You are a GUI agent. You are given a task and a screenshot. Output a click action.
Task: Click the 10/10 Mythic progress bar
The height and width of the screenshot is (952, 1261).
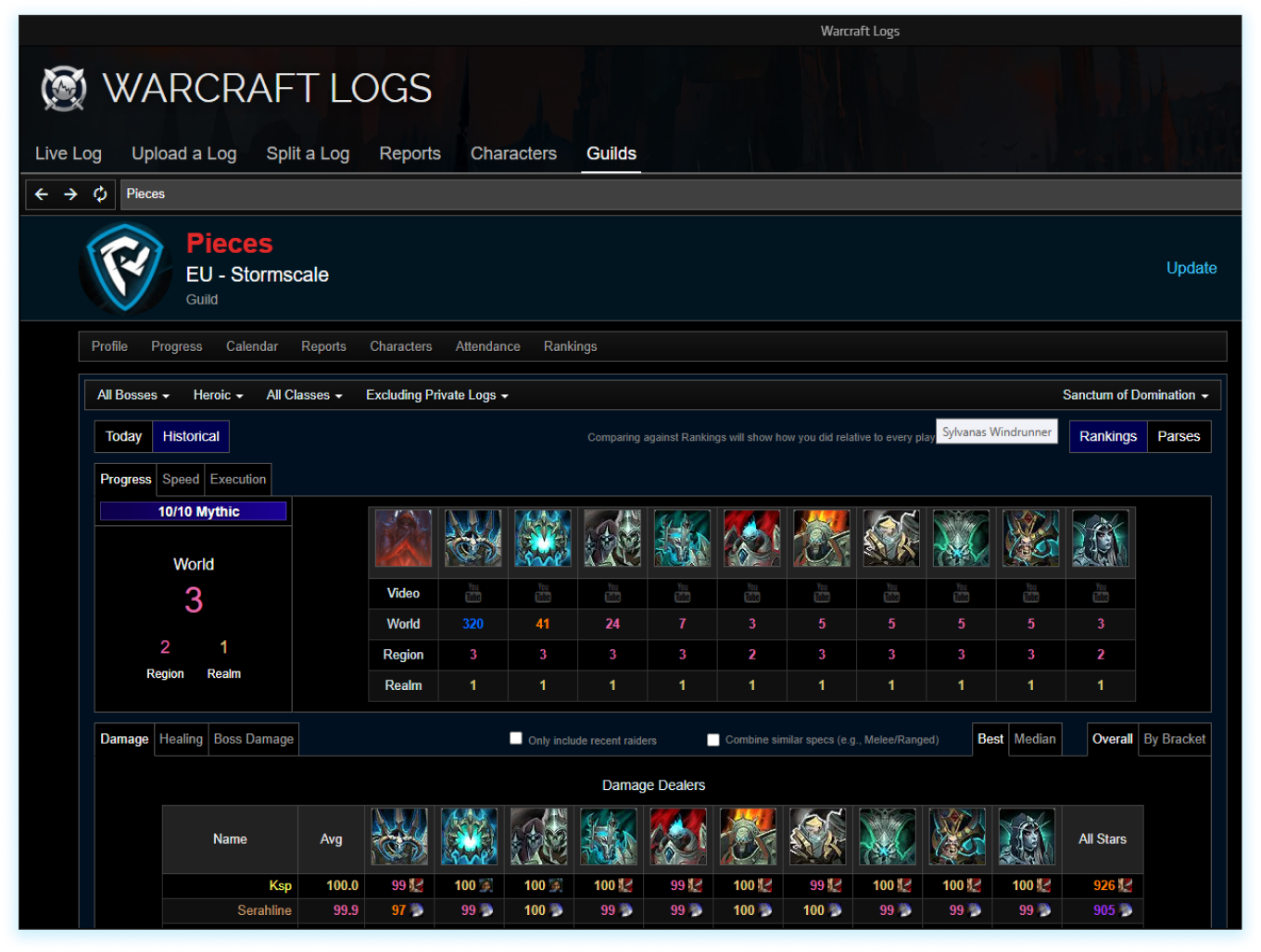click(x=193, y=511)
